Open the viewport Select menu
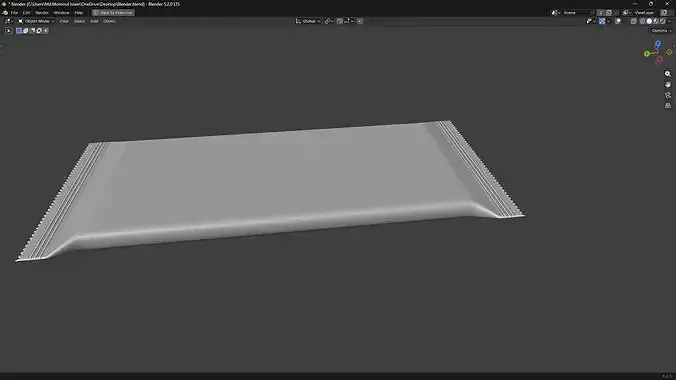676x380 pixels. coord(79,21)
